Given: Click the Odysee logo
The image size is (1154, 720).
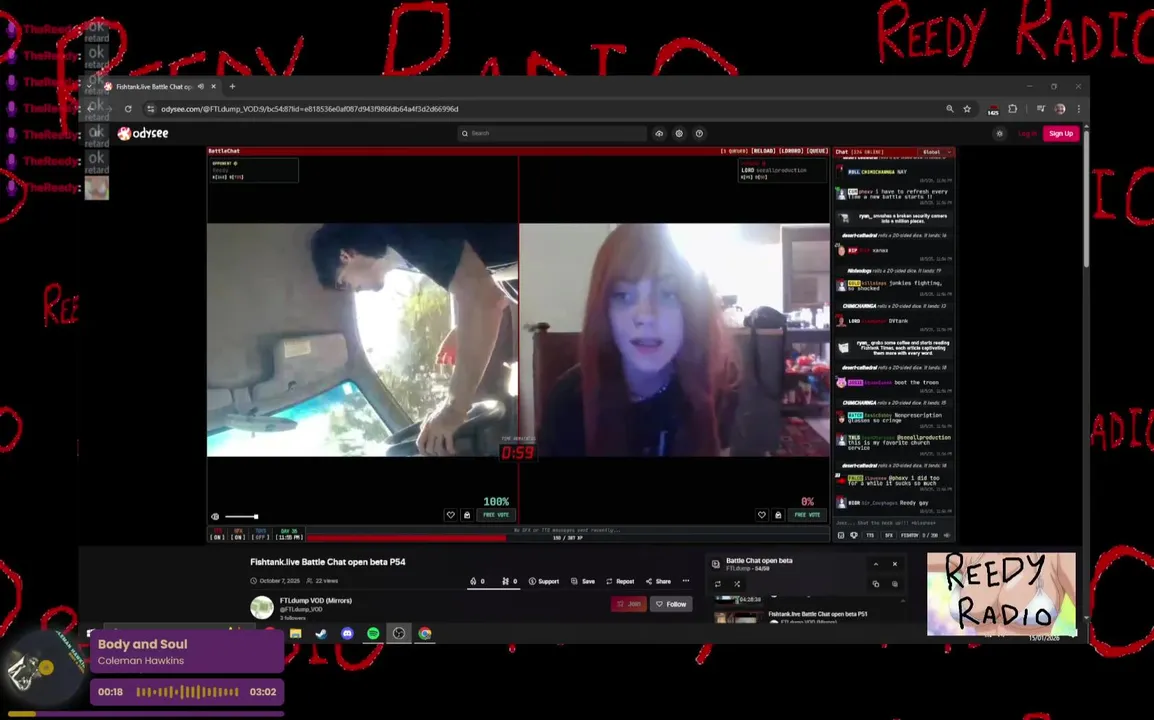Looking at the screenshot, I should (143, 133).
